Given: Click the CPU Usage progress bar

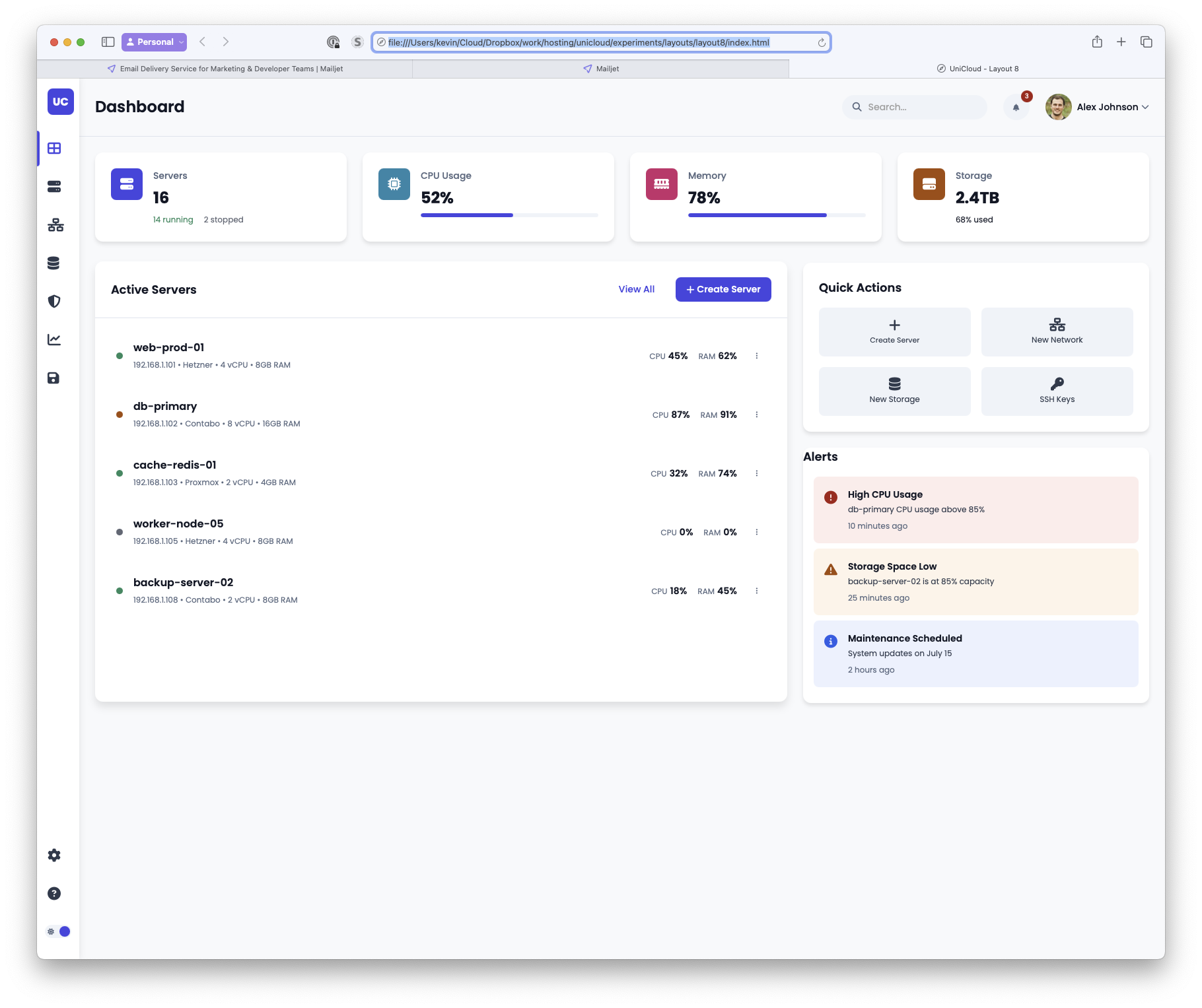Looking at the screenshot, I should [x=509, y=215].
